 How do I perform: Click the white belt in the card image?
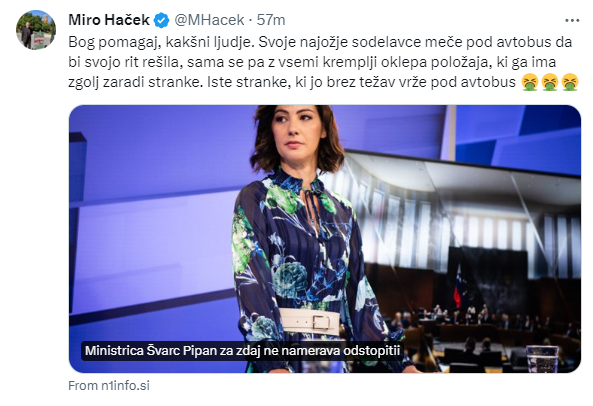click(309, 321)
